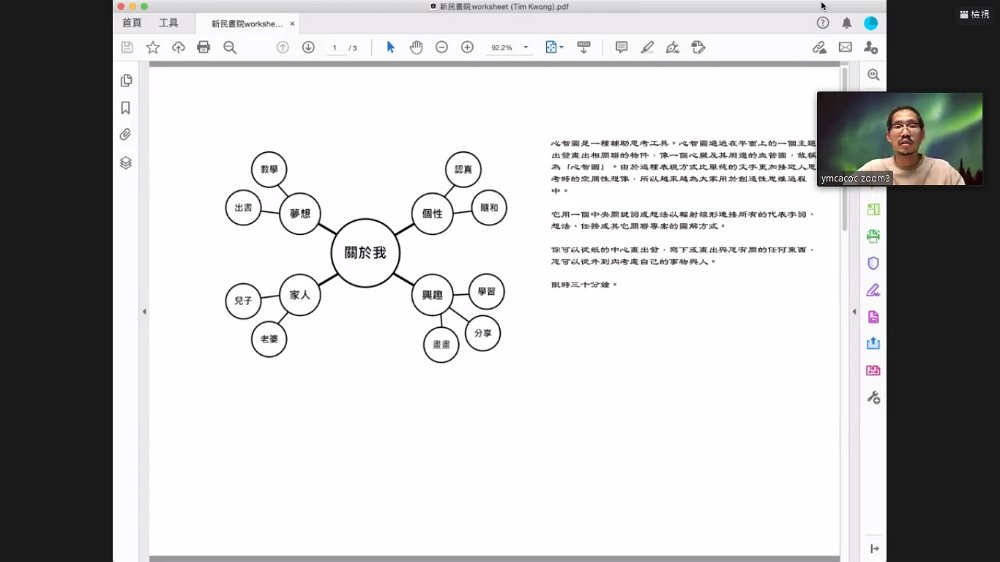Bookmark file with the star icon

(152, 47)
